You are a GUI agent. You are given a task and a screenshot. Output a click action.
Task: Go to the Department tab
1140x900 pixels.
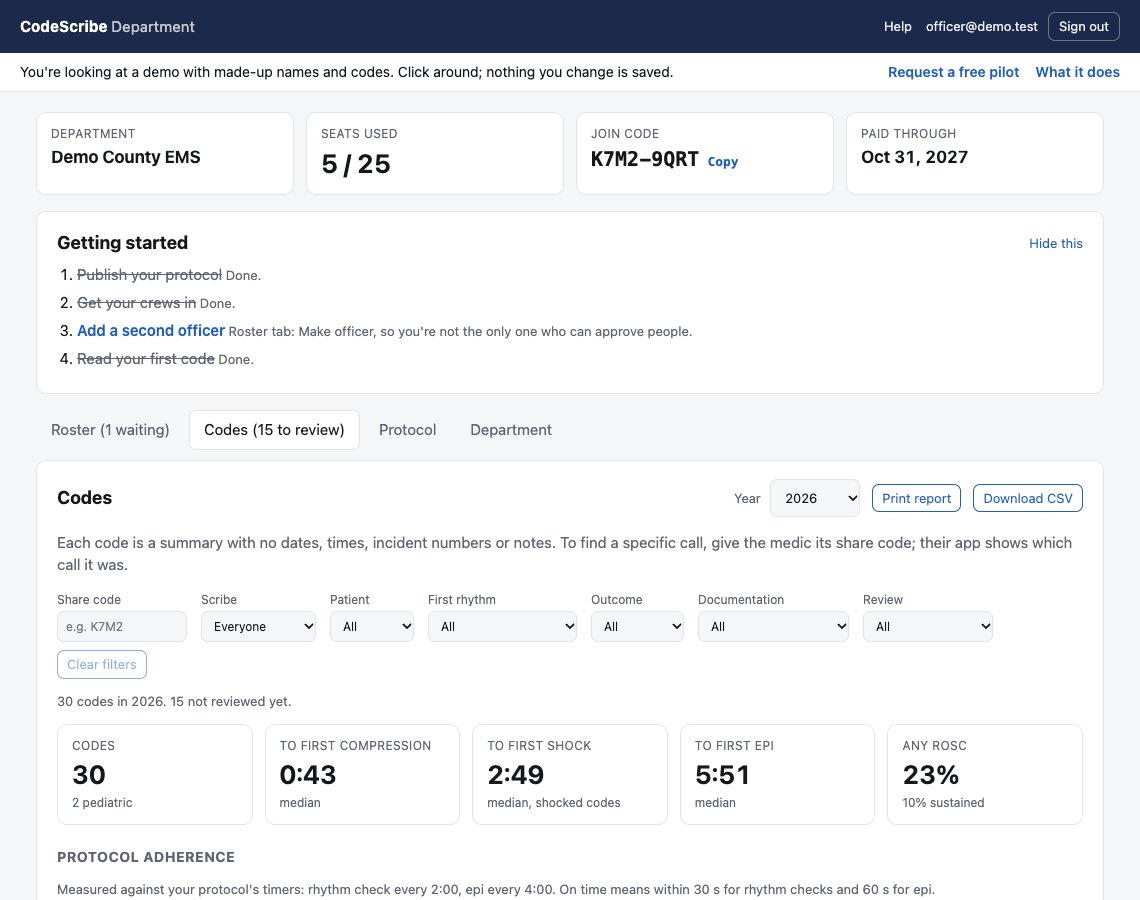510,430
